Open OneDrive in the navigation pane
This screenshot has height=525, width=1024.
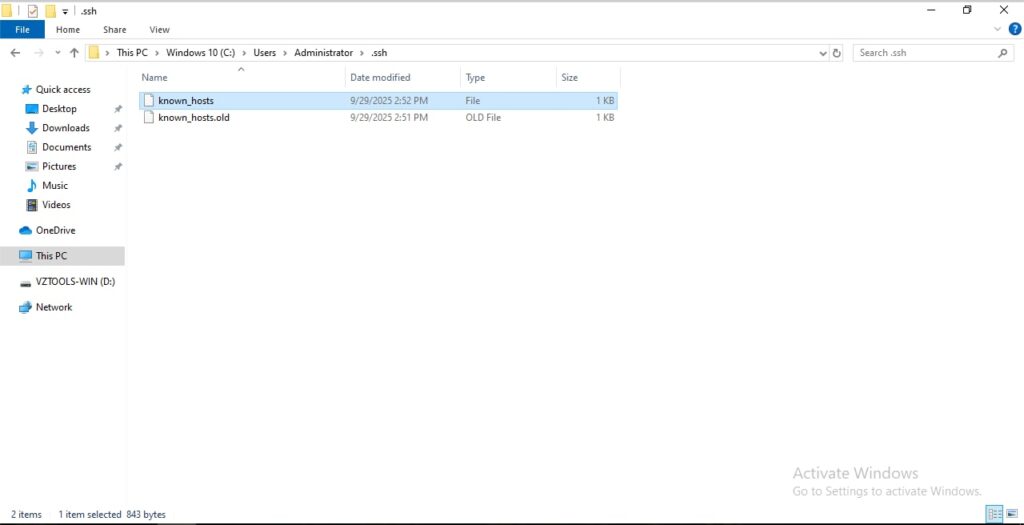point(55,230)
